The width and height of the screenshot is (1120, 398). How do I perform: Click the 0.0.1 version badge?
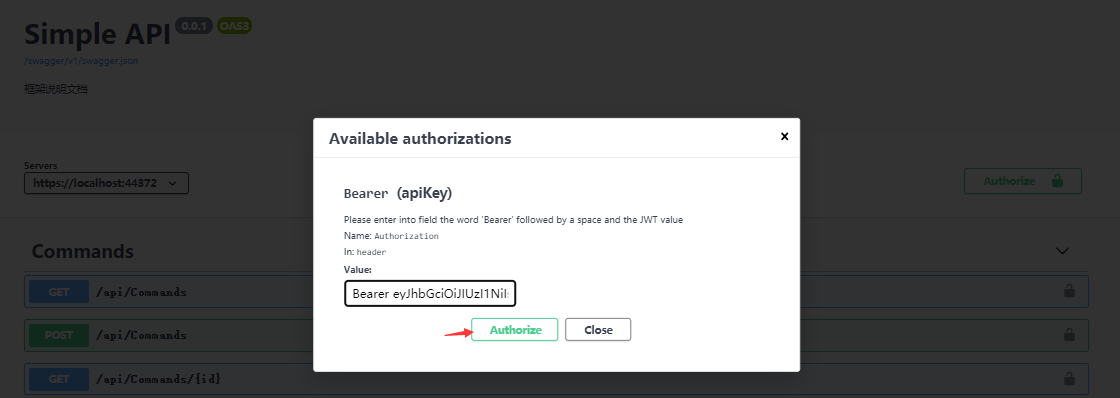click(x=195, y=26)
